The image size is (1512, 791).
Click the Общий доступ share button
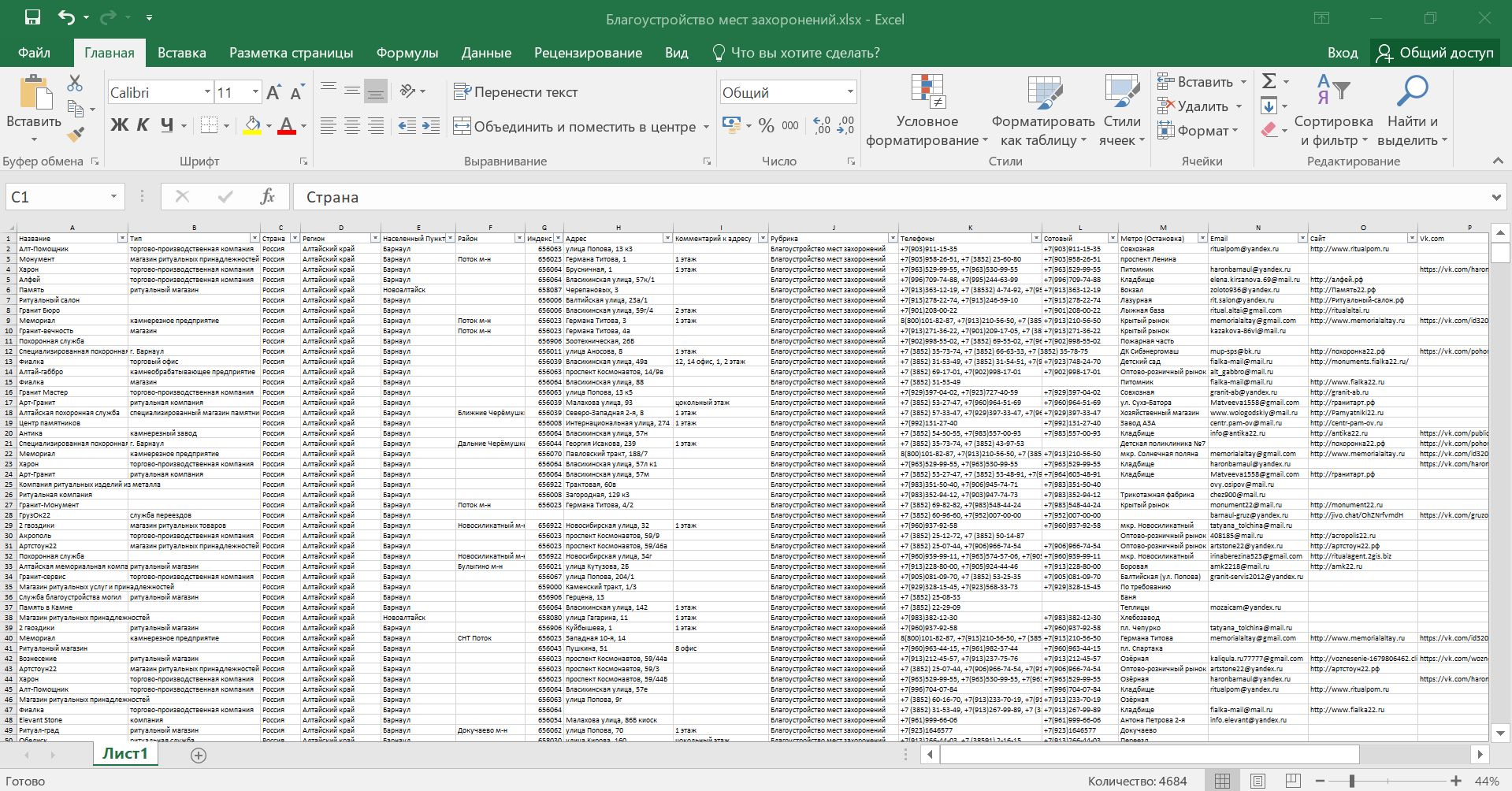coord(1436,53)
